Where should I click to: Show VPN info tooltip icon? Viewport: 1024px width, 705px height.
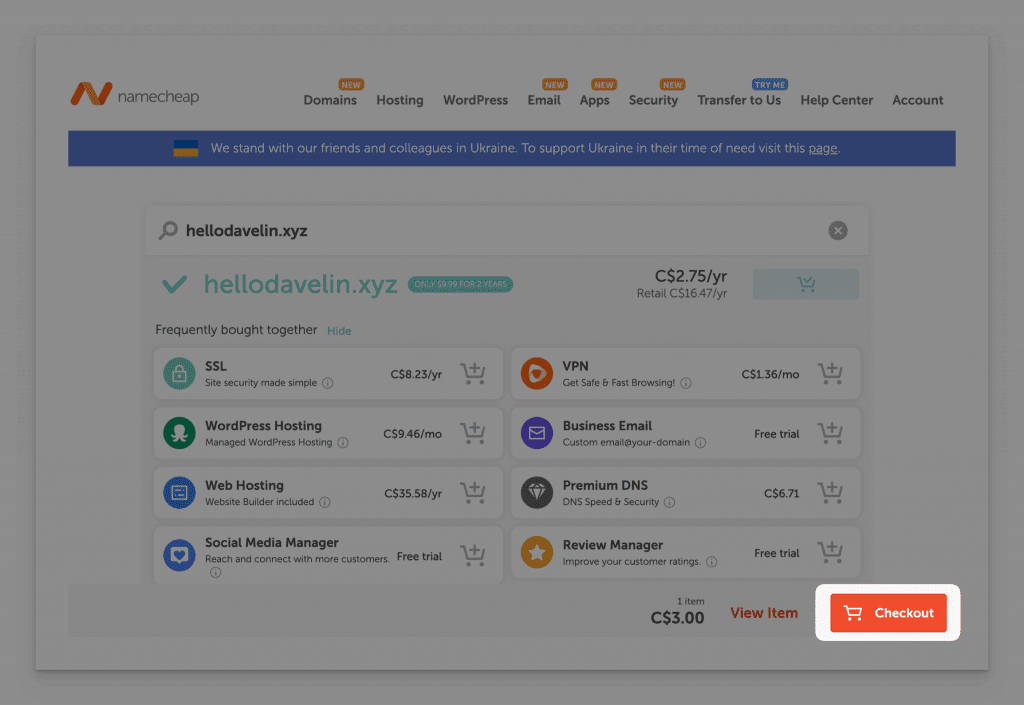pyautogui.click(x=686, y=383)
